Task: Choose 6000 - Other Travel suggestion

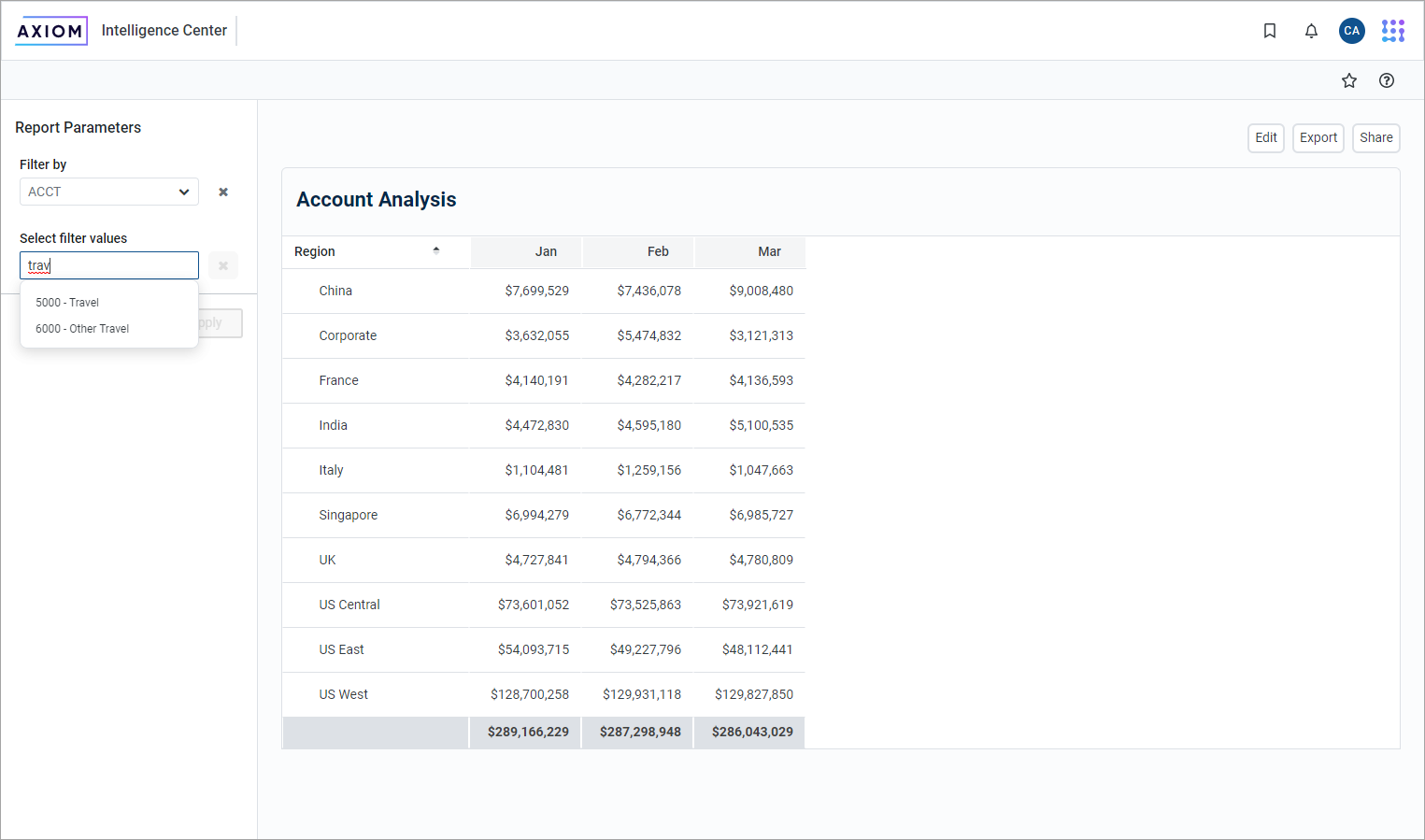Action: point(82,329)
